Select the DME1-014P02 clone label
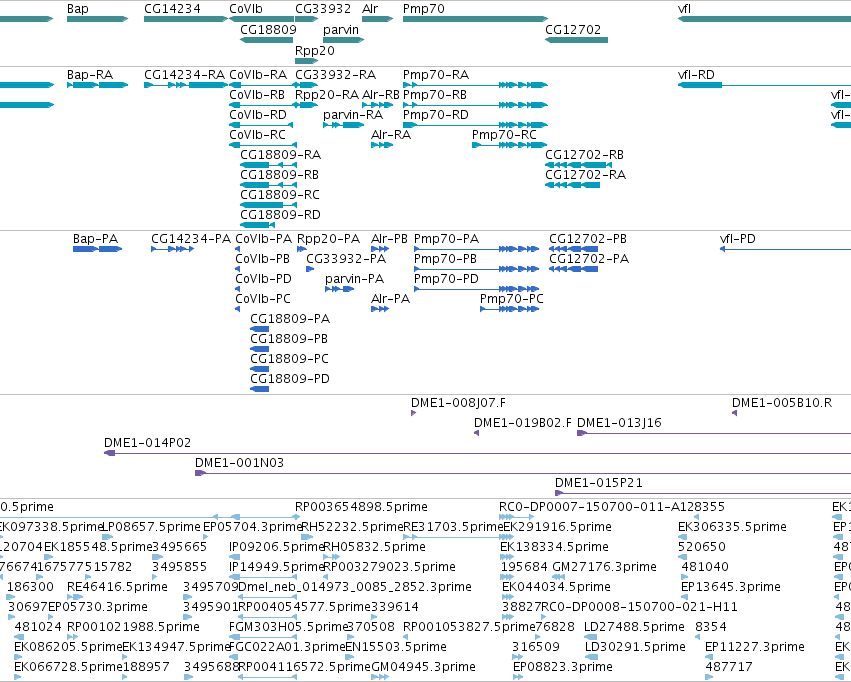Screen dimensions: 851x682 [148, 443]
